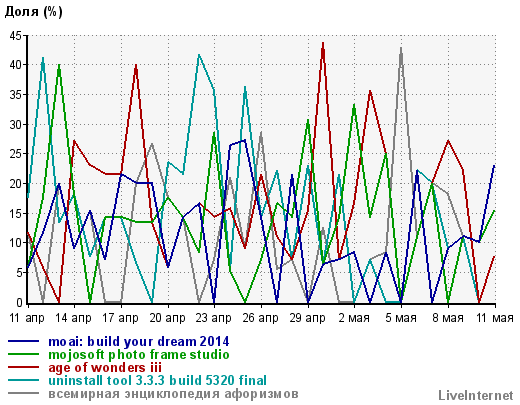
Task: Click the 'age of wonders iii' legend label
Action: pyautogui.click(x=105, y=368)
